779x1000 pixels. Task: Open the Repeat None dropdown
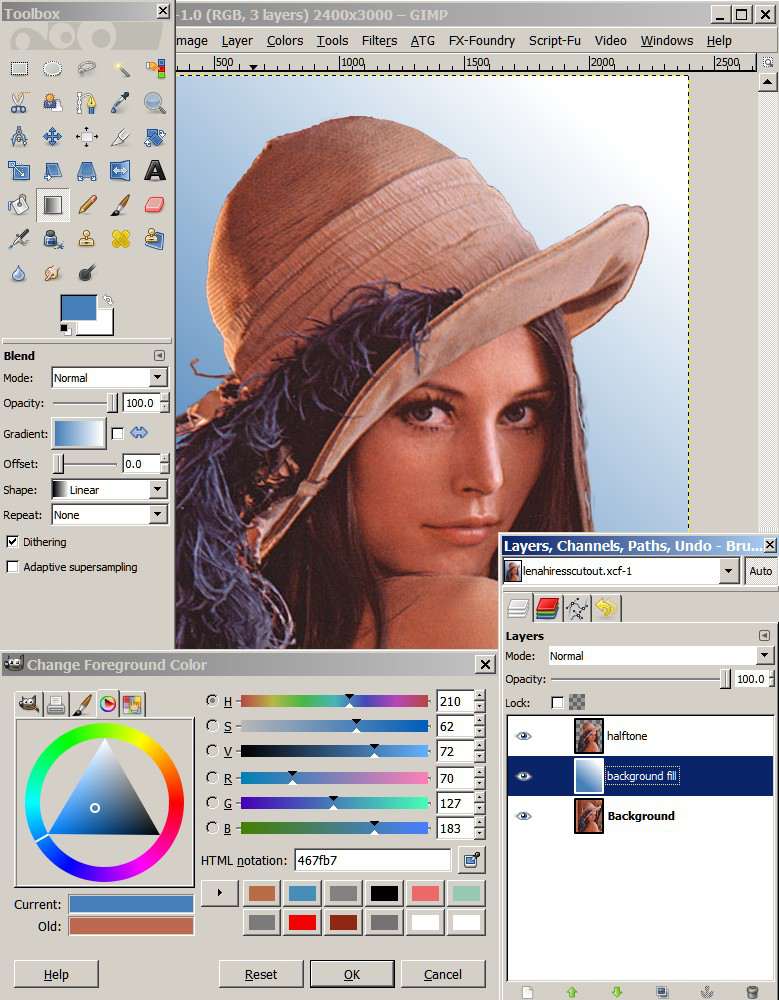109,514
